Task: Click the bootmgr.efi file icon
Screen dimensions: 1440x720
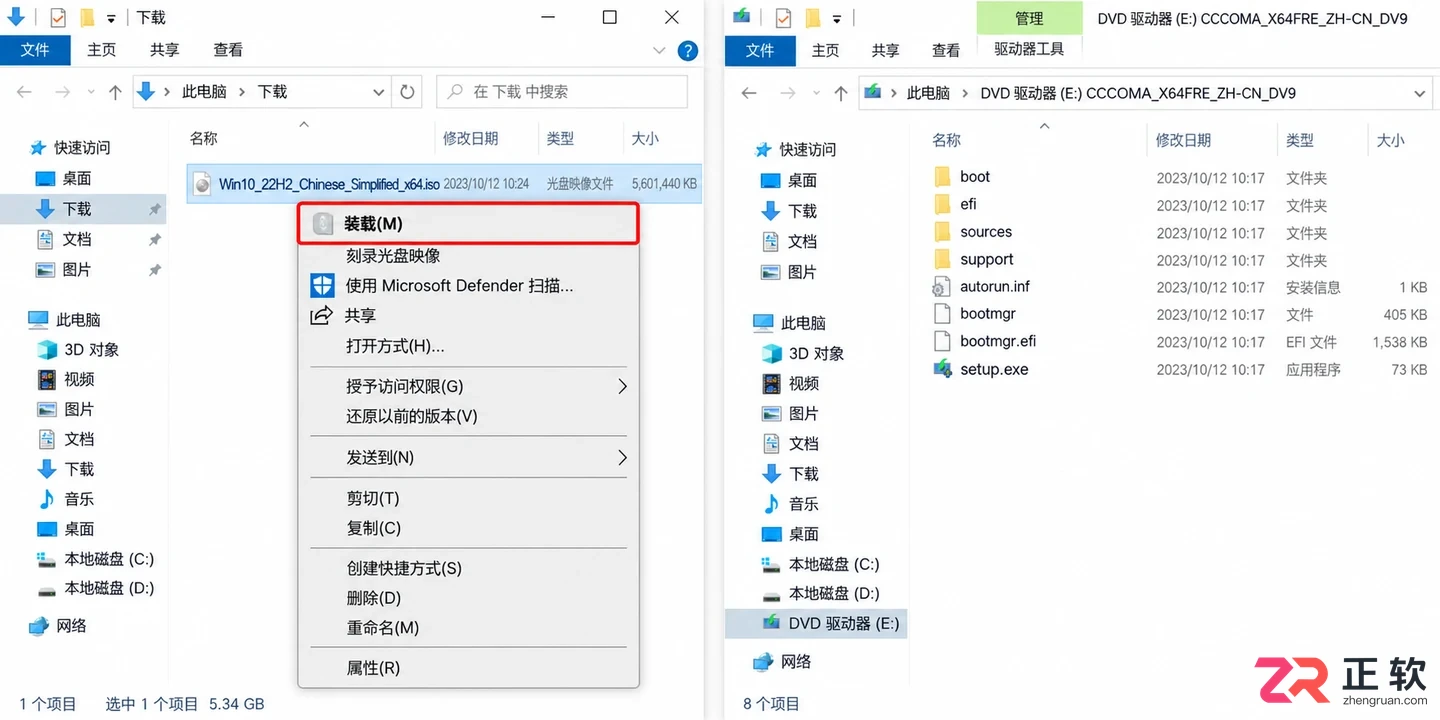Action: 942,341
